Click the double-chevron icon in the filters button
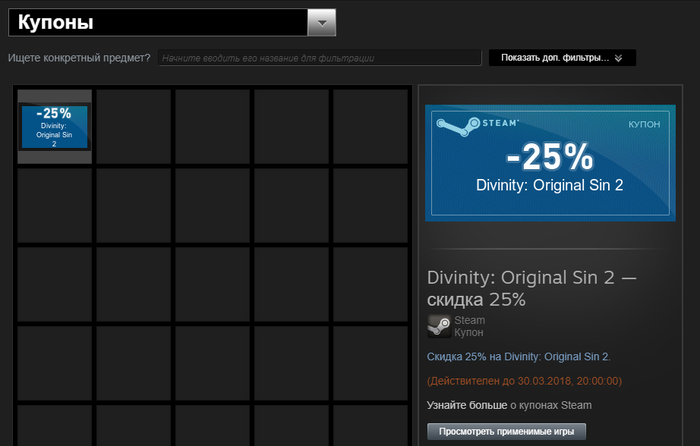Screen dimensions: 700x446 click(x=618, y=58)
